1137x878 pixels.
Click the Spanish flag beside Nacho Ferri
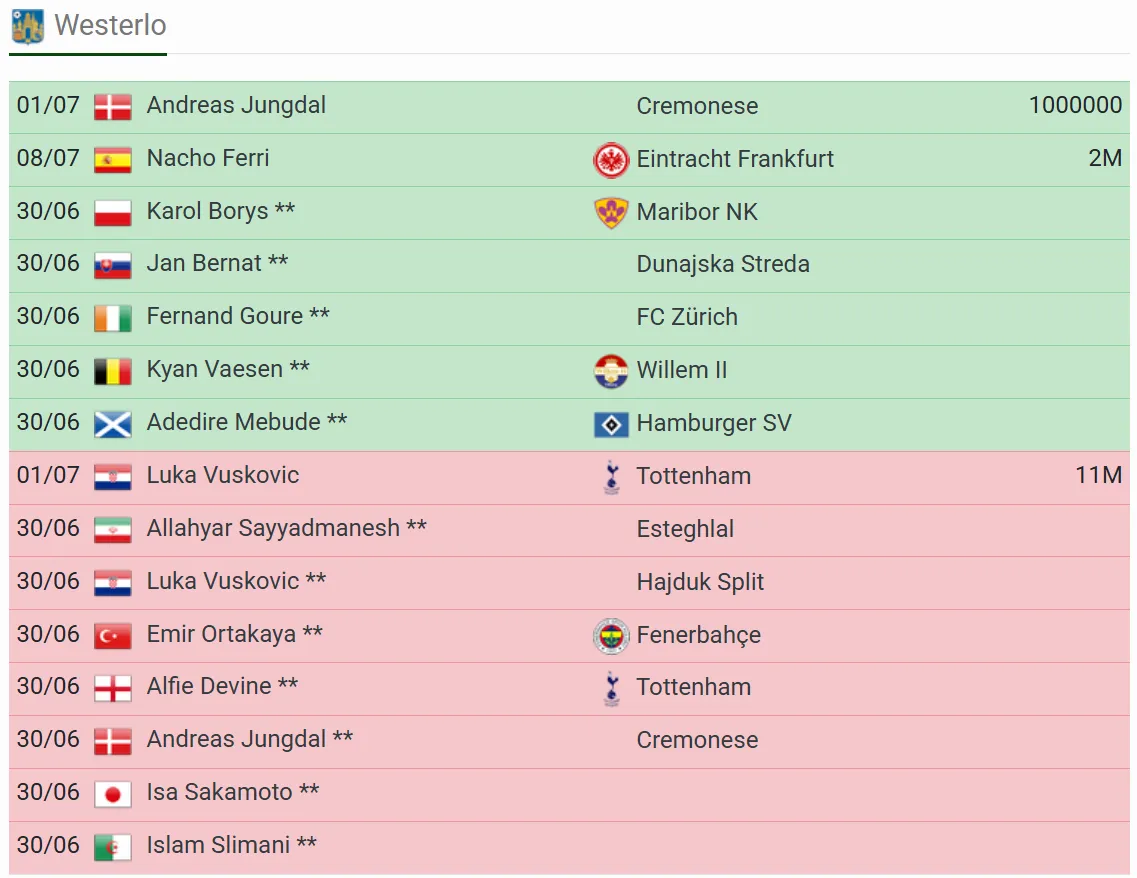[x=112, y=160]
